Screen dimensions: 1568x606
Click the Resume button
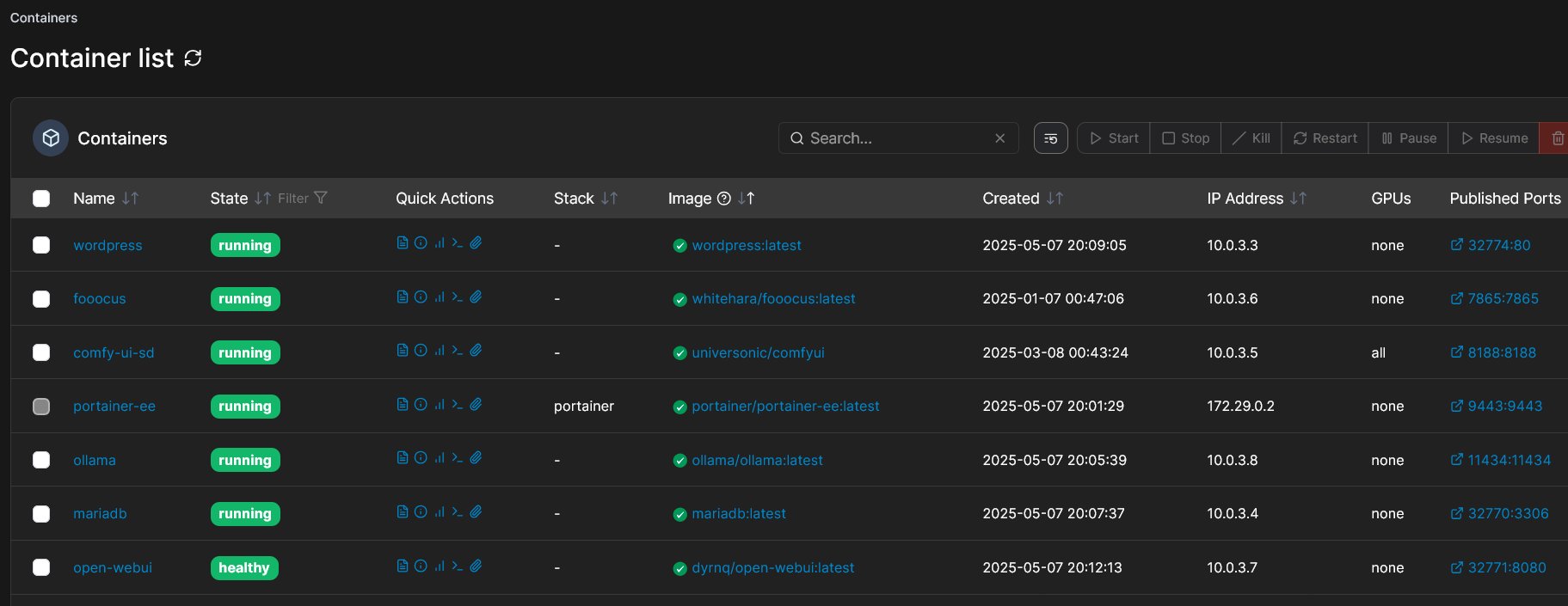1494,138
